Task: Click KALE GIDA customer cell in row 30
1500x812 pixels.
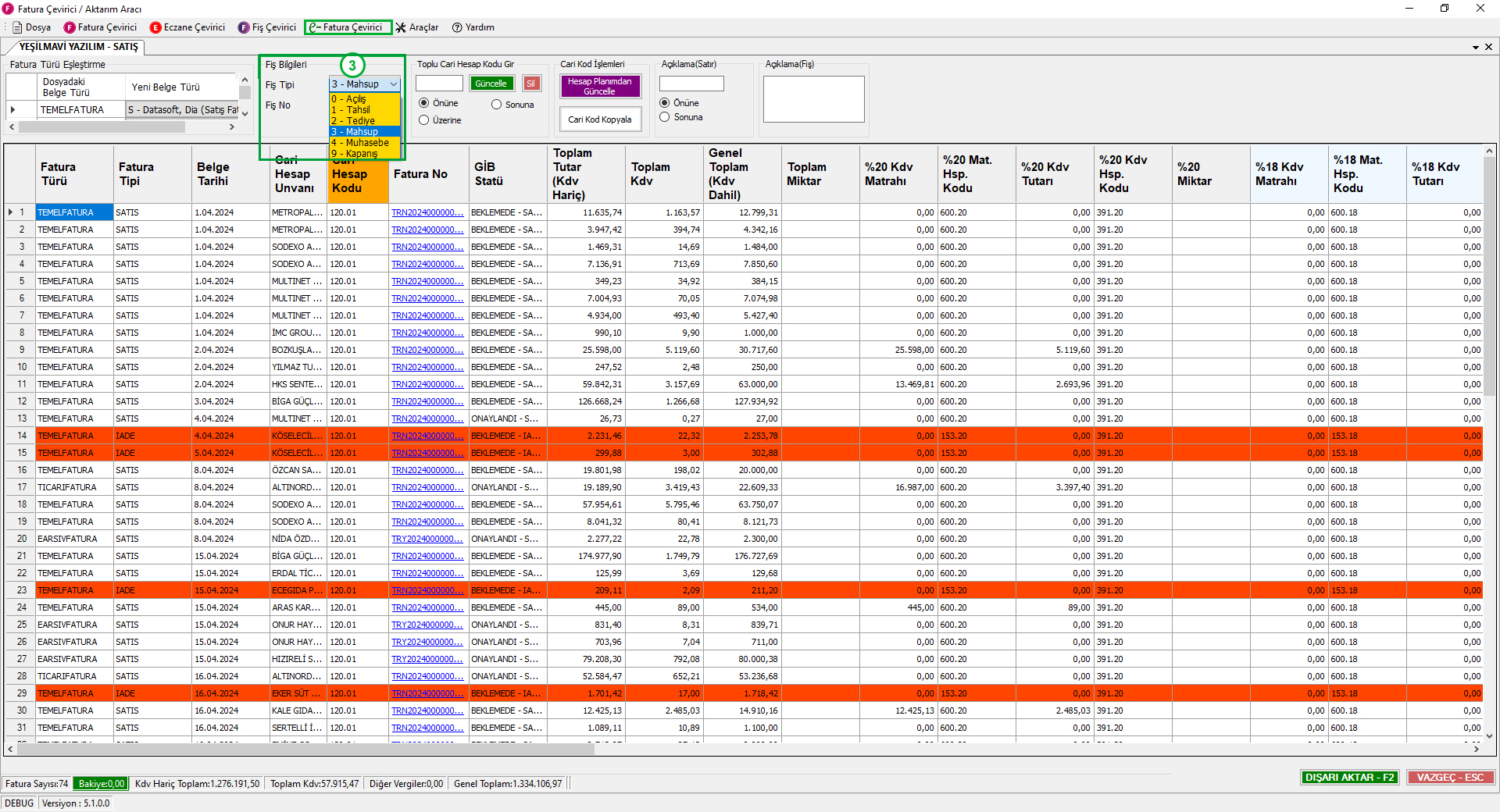Action: pyautogui.click(x=298, y=710)
